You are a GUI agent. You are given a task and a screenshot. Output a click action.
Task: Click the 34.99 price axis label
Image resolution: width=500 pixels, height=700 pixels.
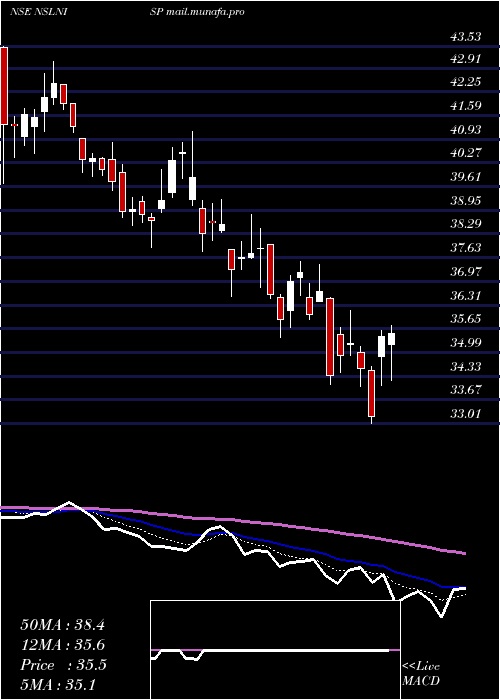[466, 342]
